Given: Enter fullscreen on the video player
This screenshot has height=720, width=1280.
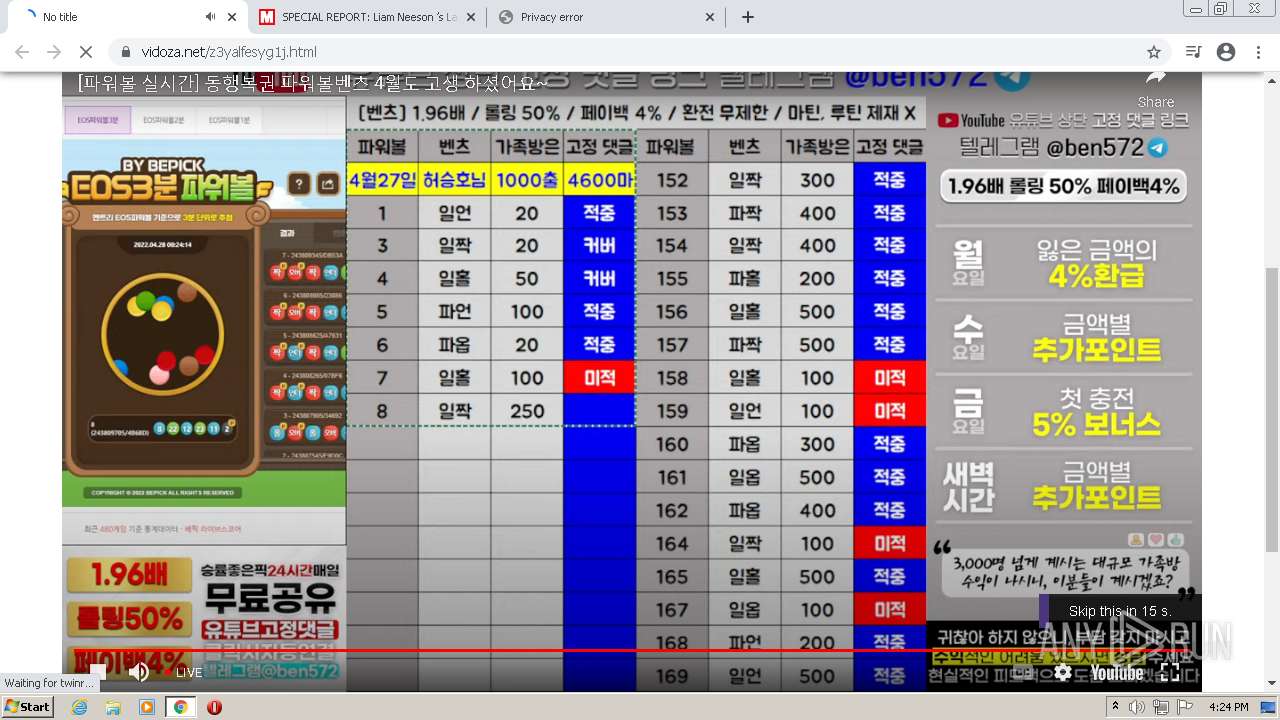Looking at the screenshot, I should pos(1170,672).
